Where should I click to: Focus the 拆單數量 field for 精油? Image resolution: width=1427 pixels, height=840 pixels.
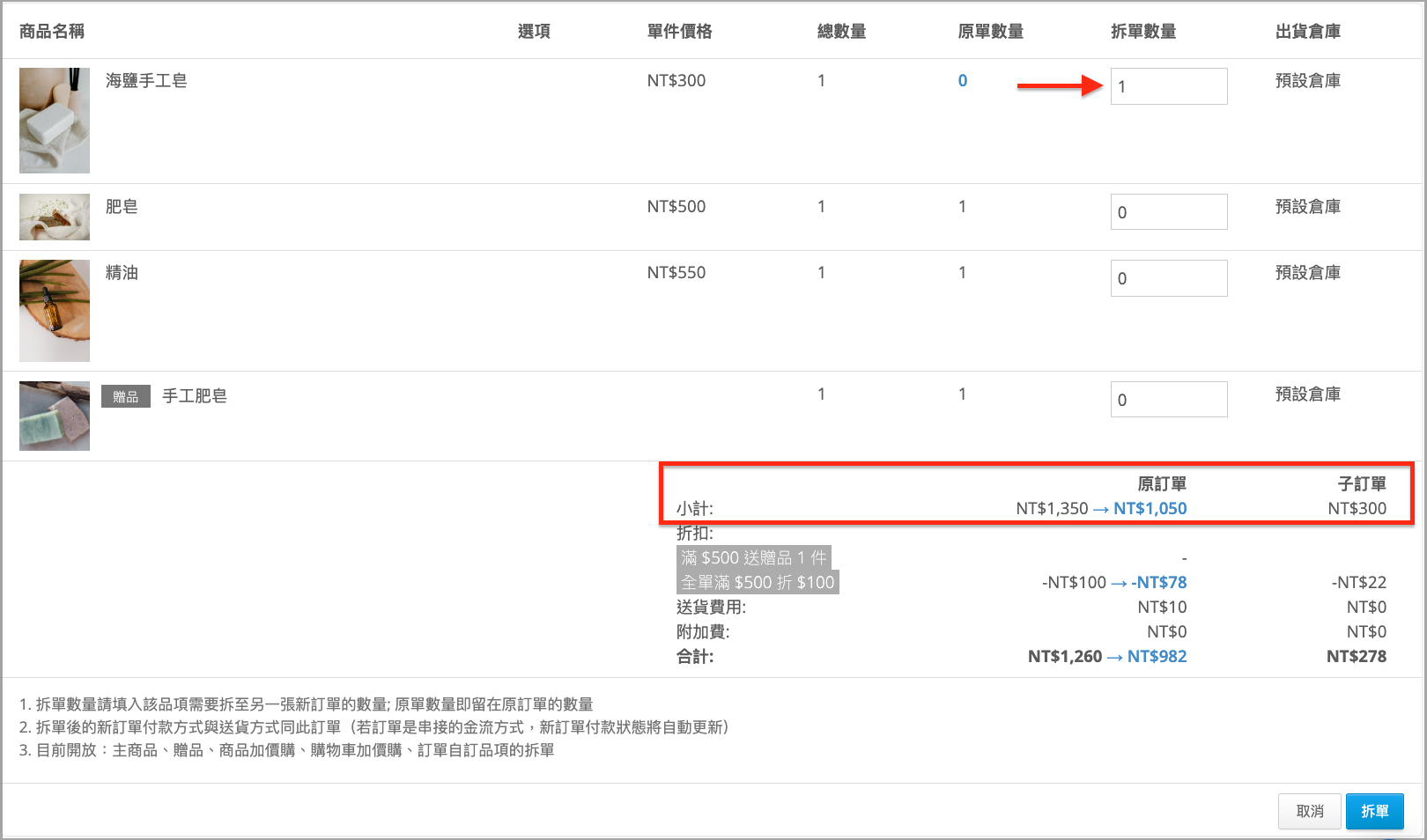point(1168,278)
